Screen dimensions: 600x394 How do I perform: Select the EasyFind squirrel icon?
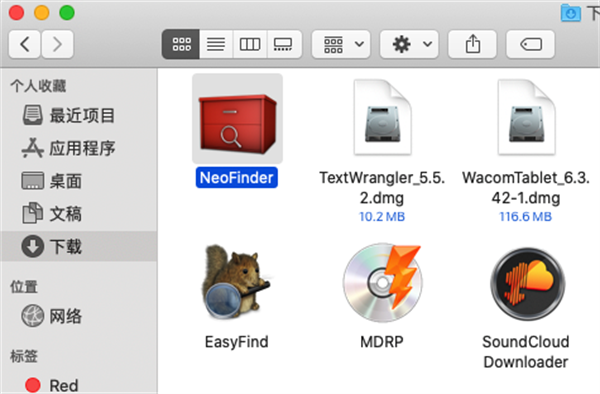point(236,282)
